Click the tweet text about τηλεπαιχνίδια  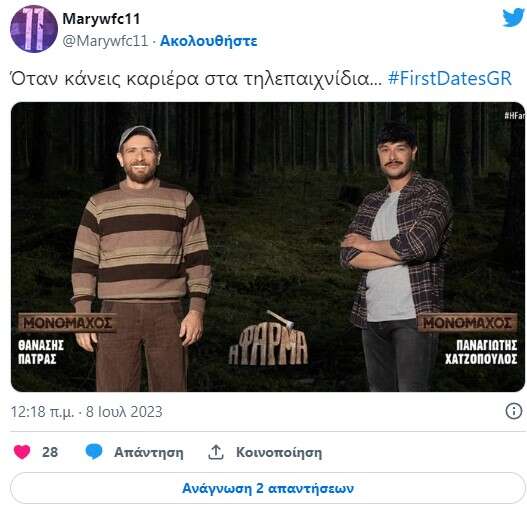(196, 79)
